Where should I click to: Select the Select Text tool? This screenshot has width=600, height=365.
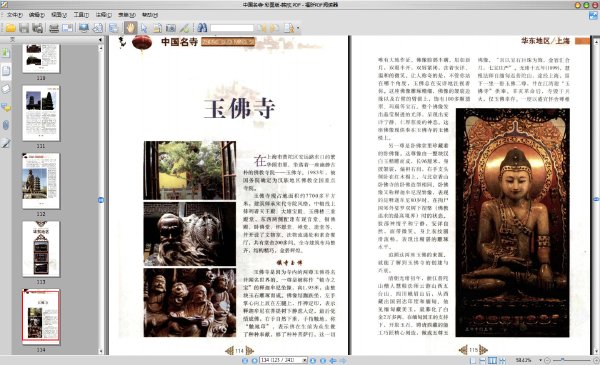click(x=157, y=28)
